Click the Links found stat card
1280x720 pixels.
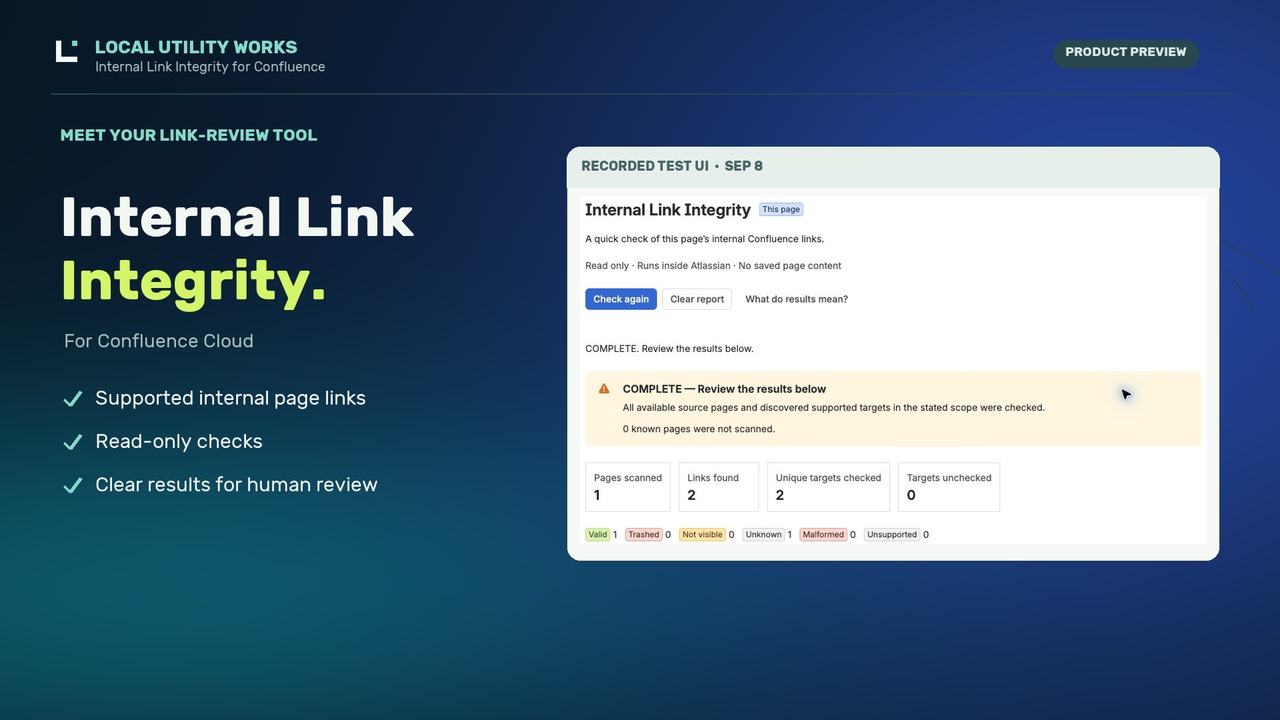[x=719, y=487]
